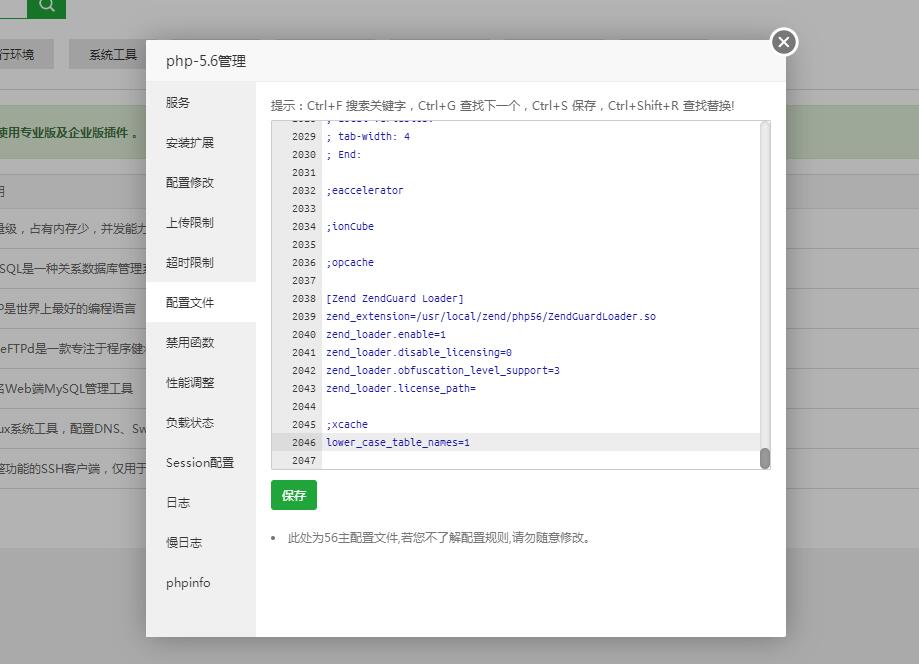Click the green search magnifier icon

pyautogui.click(x=46, y=6)
